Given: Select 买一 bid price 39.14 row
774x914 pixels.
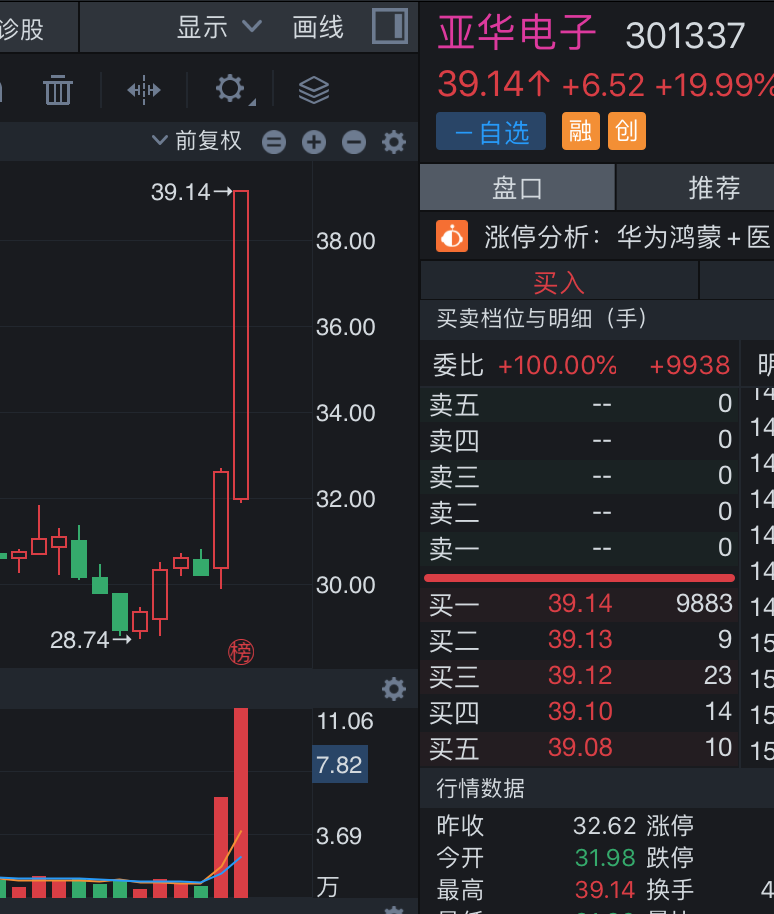Looking at the screenshot, I should [x=579, y=604].
